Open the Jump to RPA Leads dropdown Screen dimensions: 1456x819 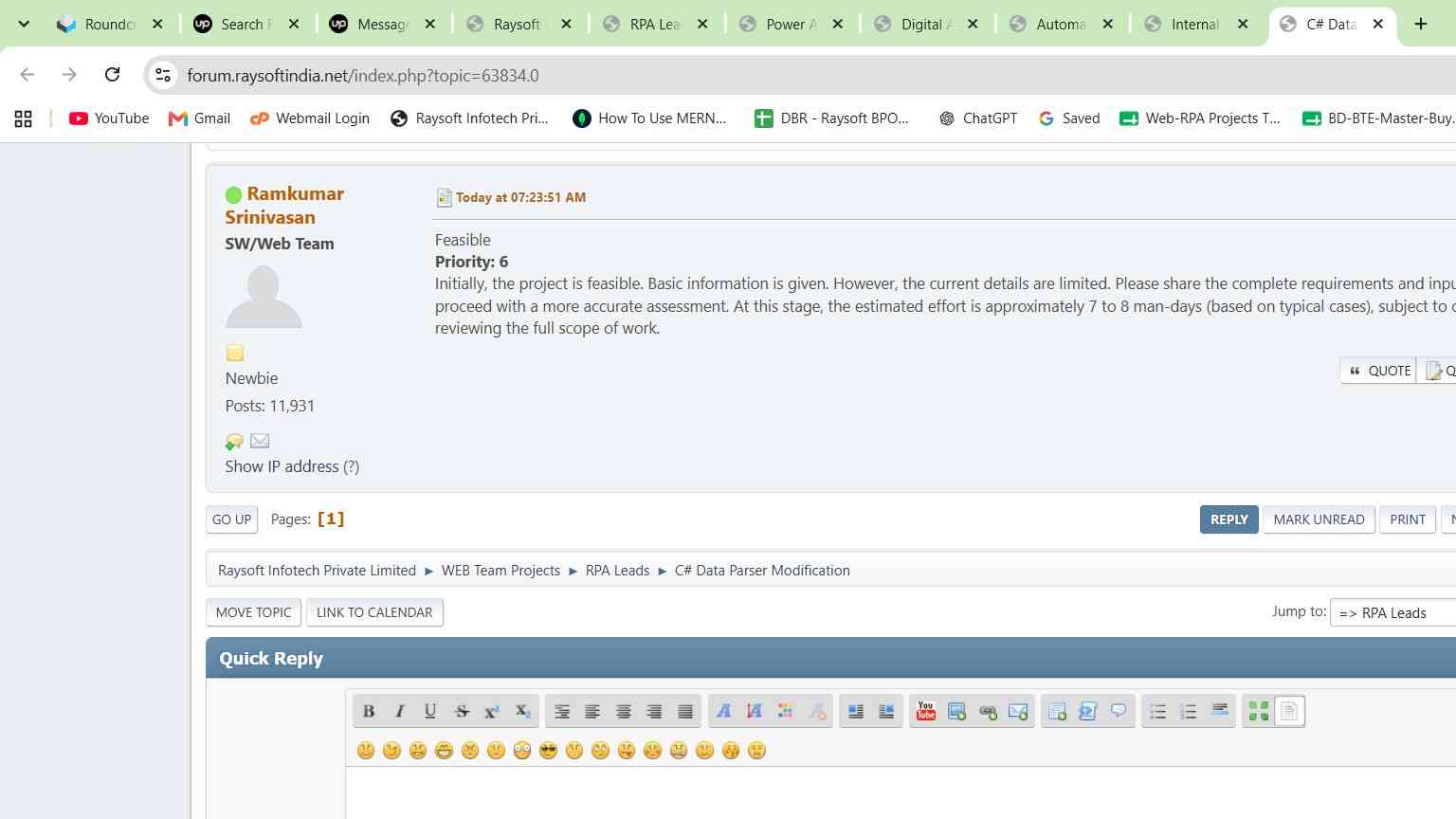coord(1393,613)
